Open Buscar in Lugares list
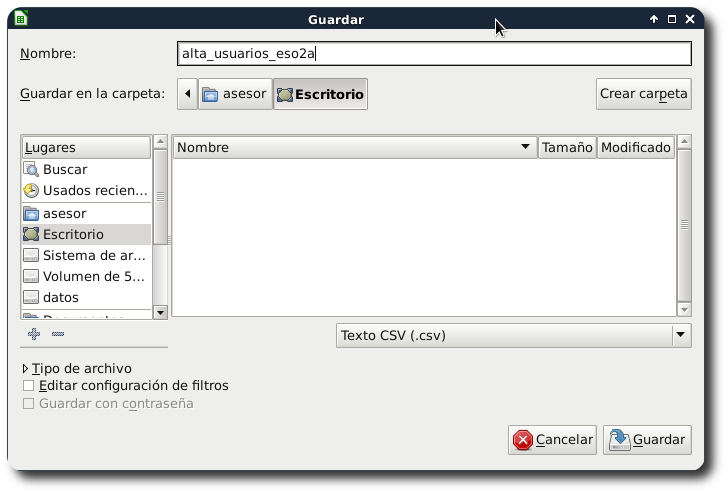 click(x=86, y=169)
